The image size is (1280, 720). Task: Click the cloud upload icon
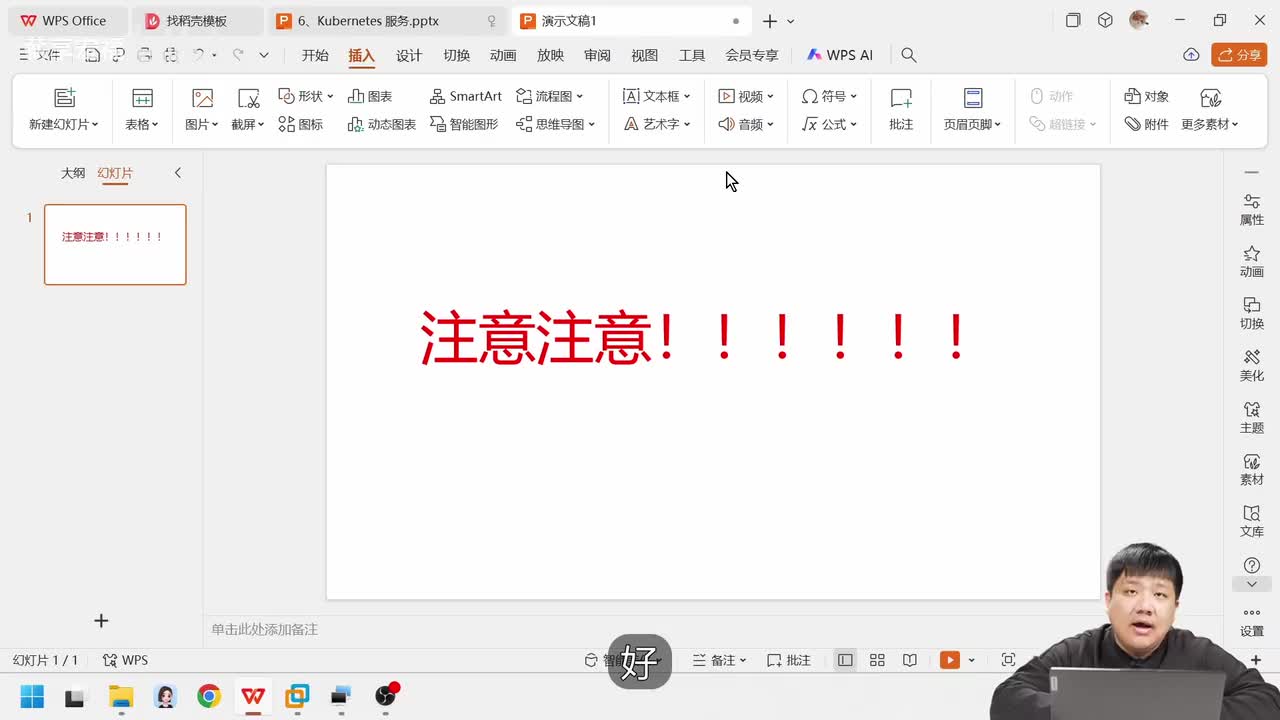(1191, 55)
